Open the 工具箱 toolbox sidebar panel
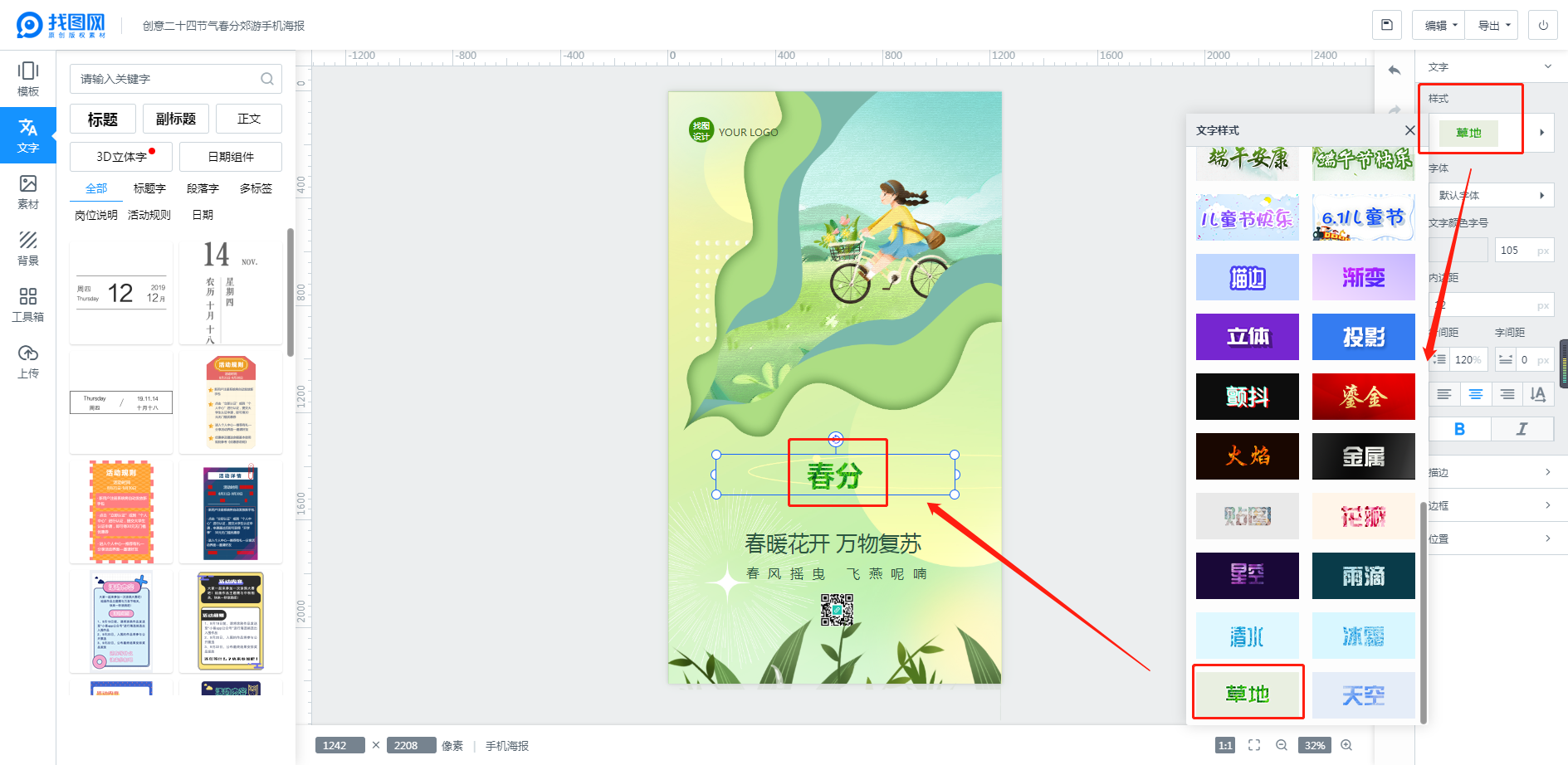 click(28, 305)
